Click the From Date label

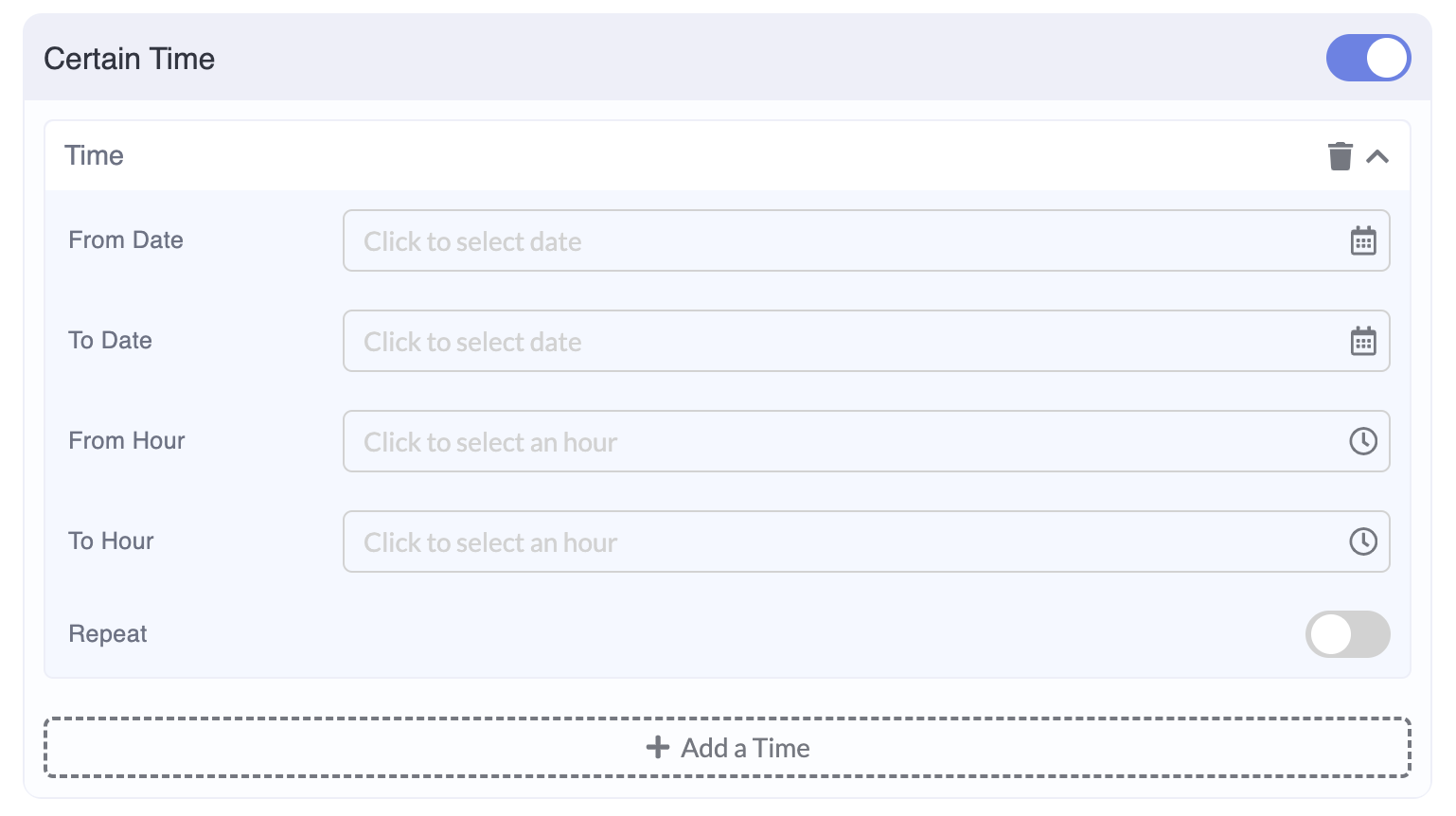[126, 240]
